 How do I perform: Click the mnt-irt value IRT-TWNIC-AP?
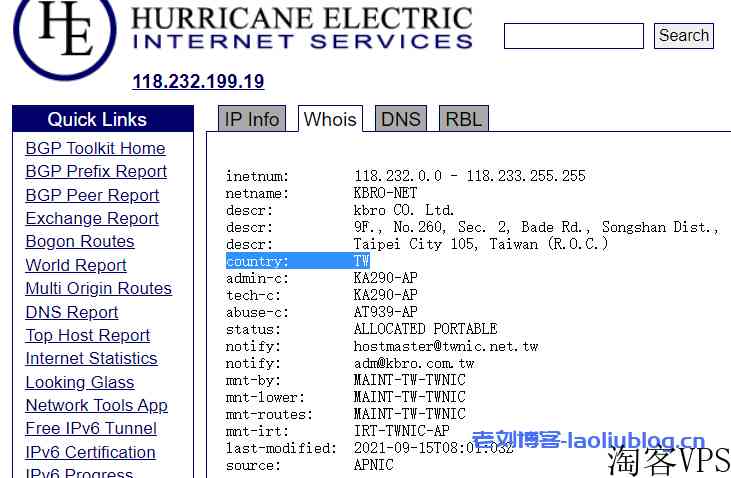[x=401, y=431]
